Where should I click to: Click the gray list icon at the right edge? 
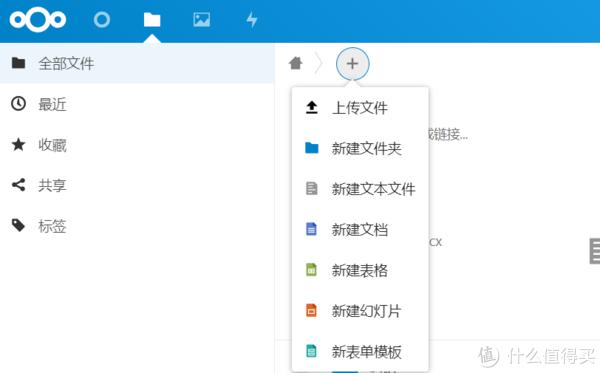click(x=595, y=251)
